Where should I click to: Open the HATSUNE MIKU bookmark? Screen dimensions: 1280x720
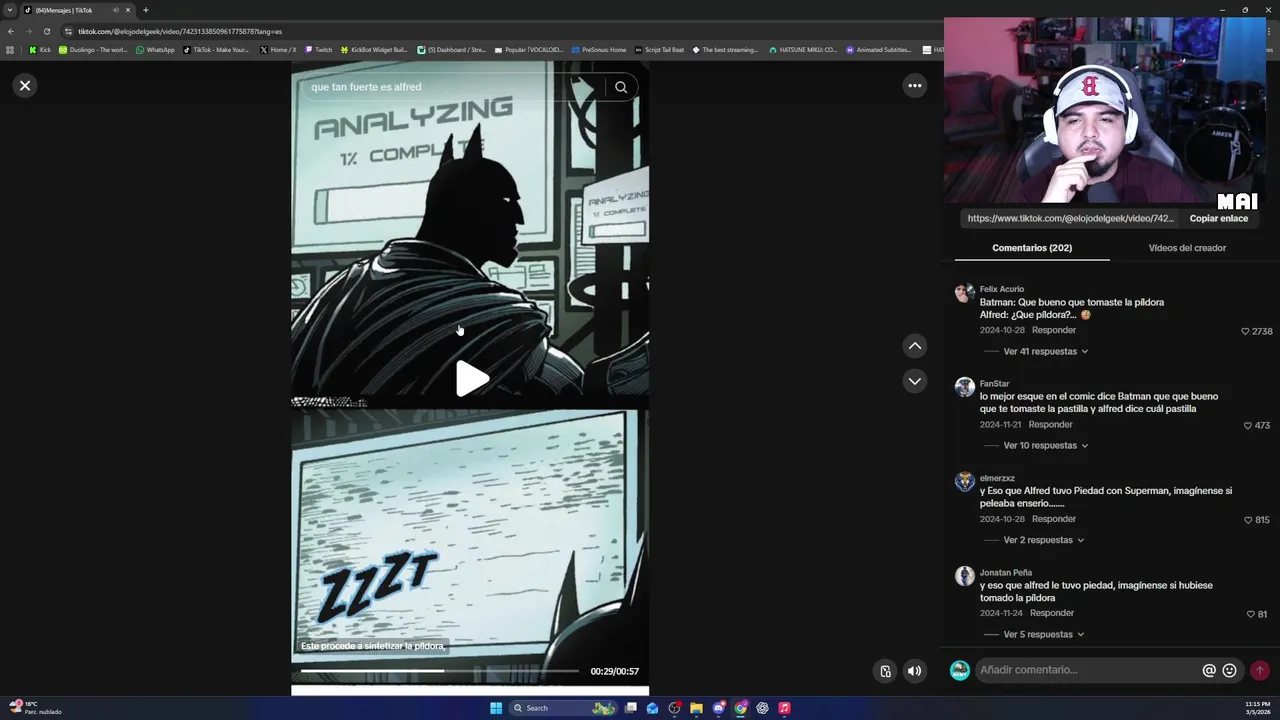tap(803, 49)
